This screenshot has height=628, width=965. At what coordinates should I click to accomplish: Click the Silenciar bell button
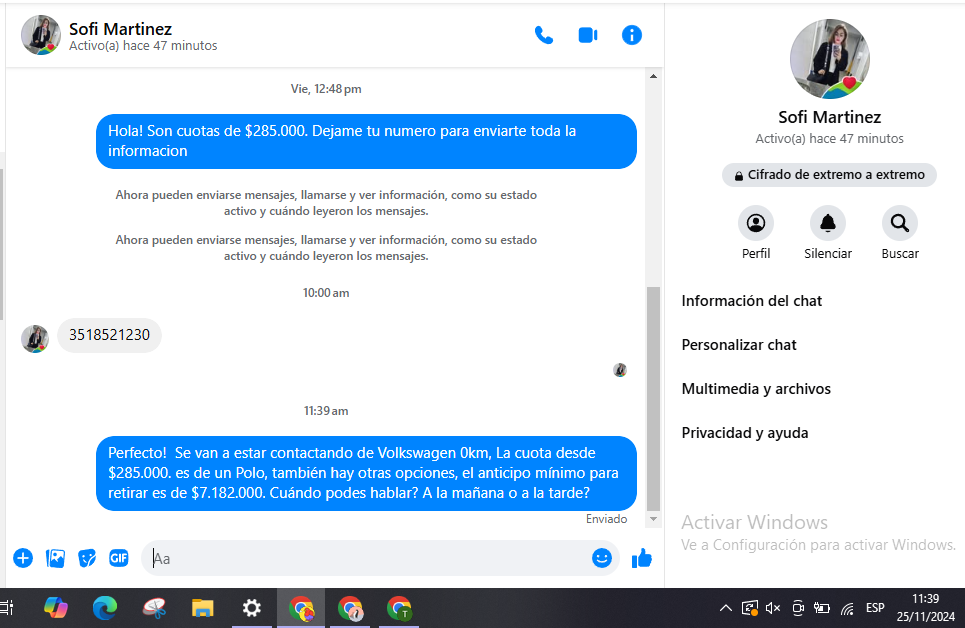pos(828,223)
